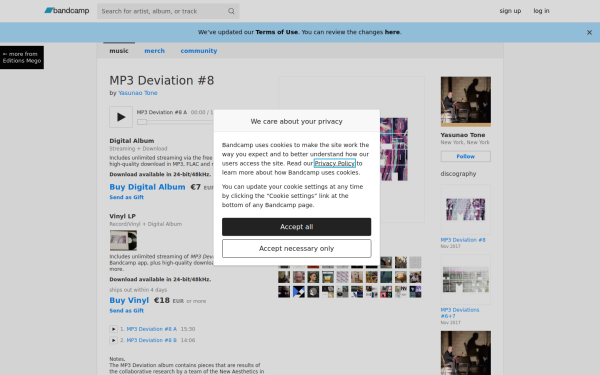
Task: Open the log in link
Action: pos(541,11)
